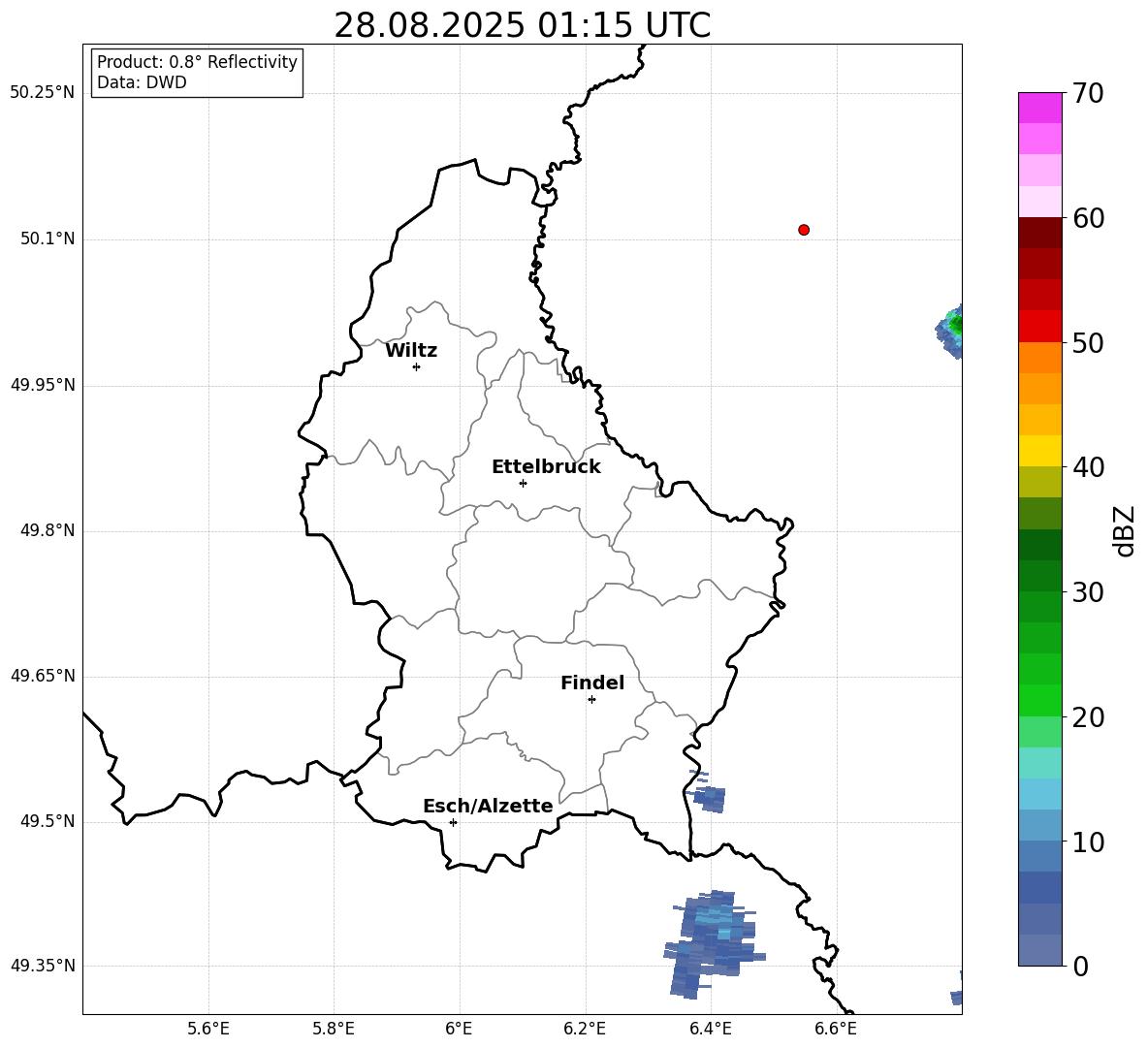1148x1048 pixels.
Task: Click the Findel city label
Action: (592, 683)
